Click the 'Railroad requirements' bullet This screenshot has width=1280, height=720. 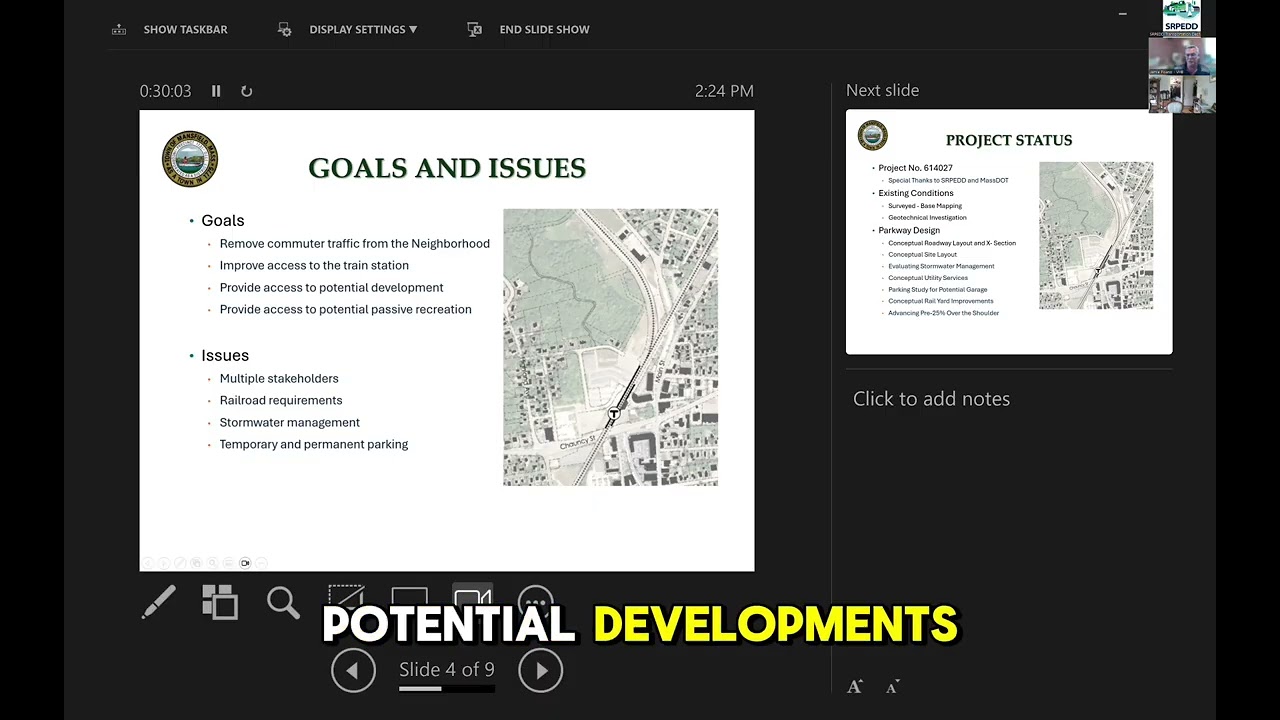coord(281,401)
